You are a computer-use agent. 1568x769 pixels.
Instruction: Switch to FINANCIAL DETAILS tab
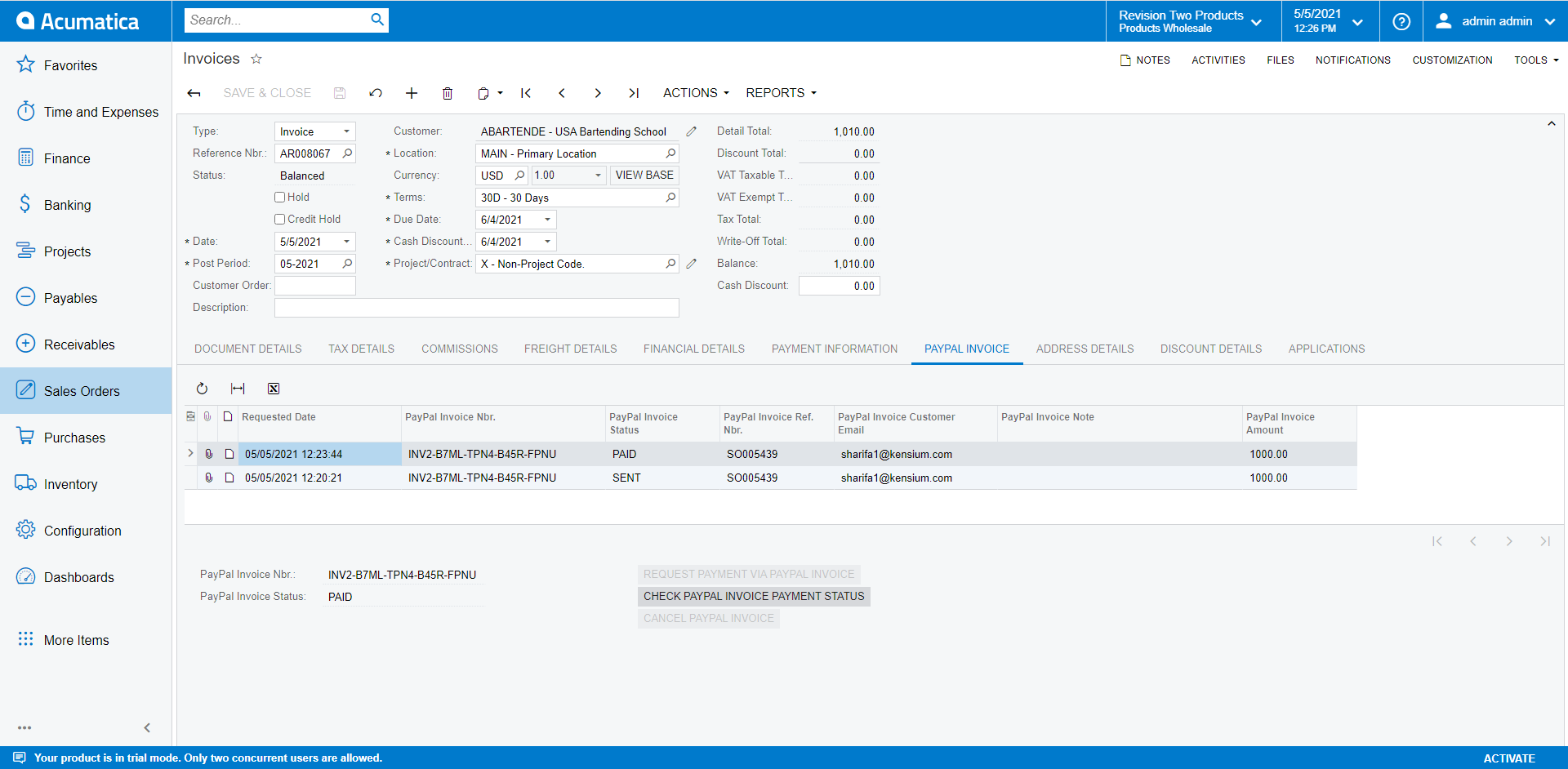point(694,349)
